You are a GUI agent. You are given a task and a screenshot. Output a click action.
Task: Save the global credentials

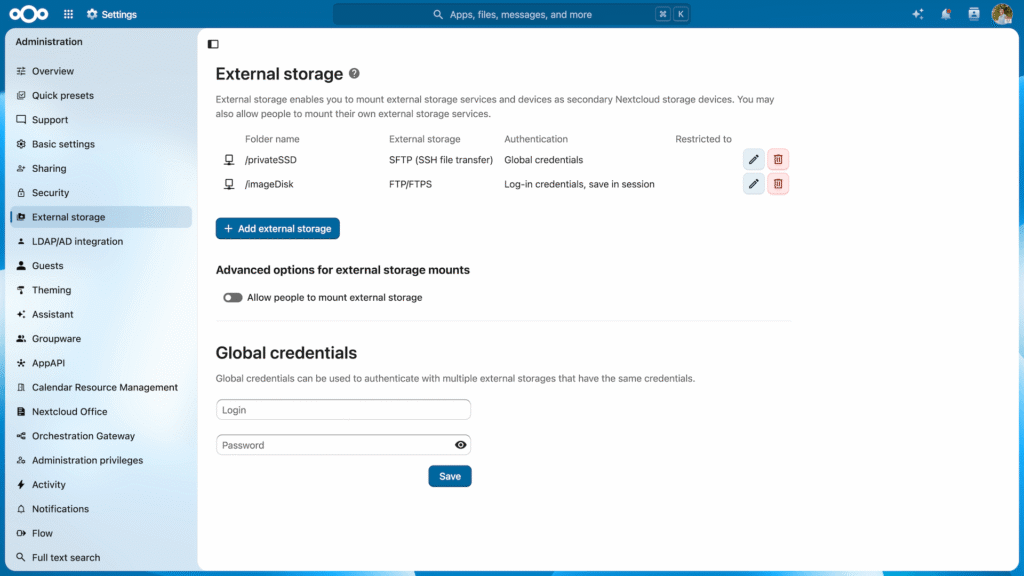coord(450,476)
